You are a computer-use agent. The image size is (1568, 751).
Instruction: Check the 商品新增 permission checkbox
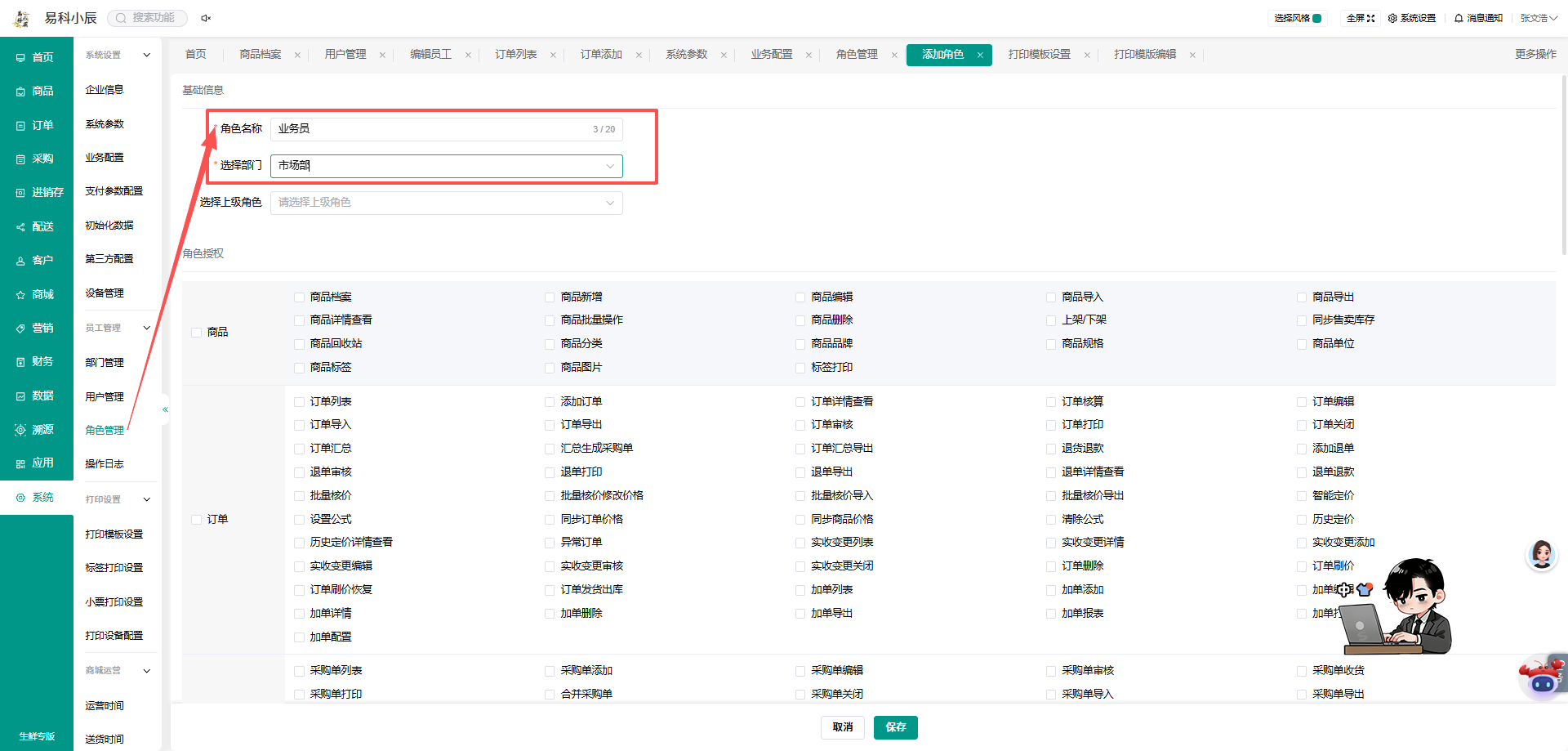[x=550, y=297]
